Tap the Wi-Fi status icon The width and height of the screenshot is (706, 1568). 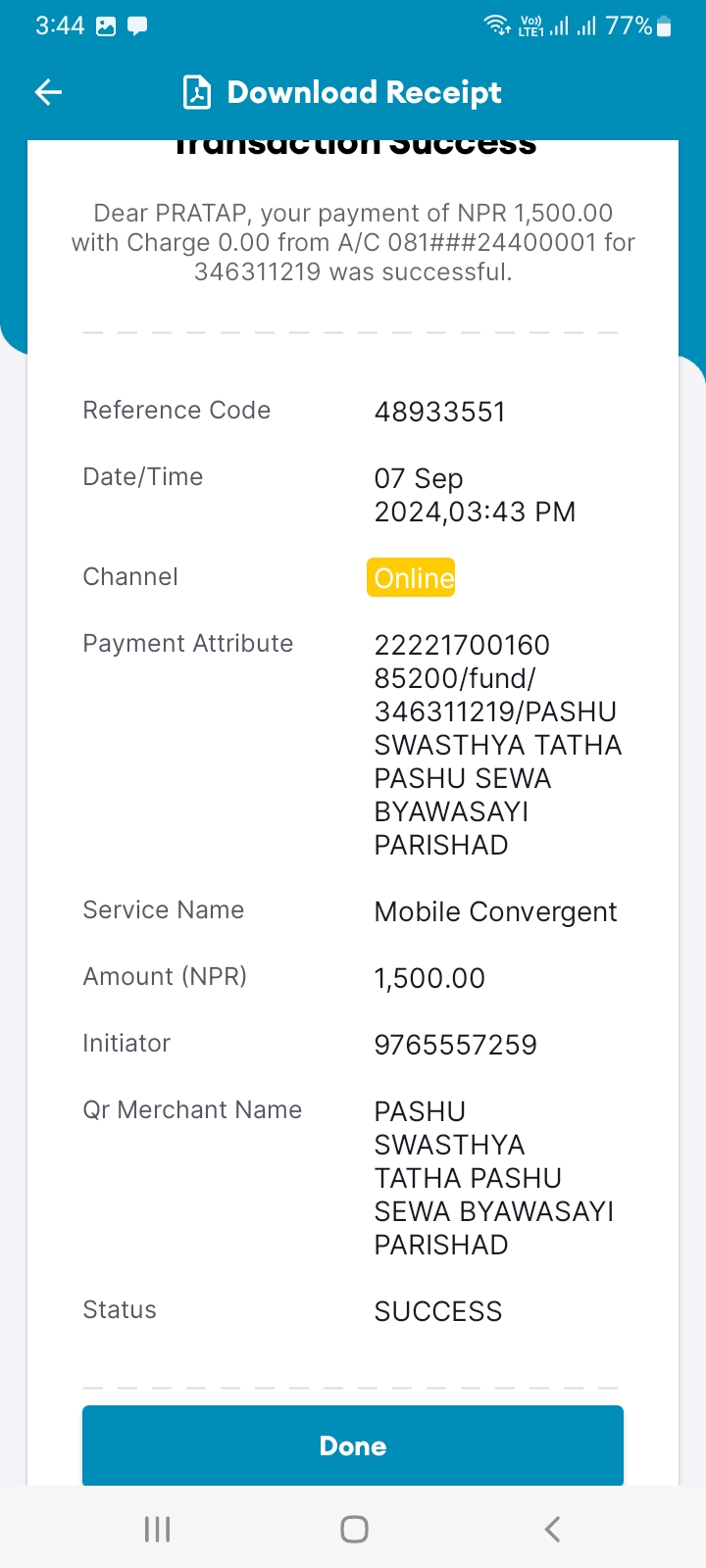tap(498, 25)
